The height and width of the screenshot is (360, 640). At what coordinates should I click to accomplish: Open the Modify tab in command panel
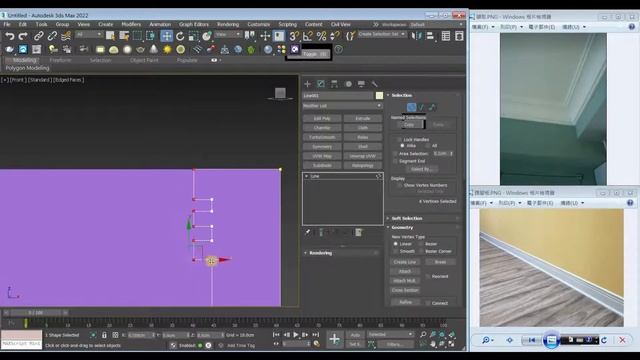pos(321,84)
